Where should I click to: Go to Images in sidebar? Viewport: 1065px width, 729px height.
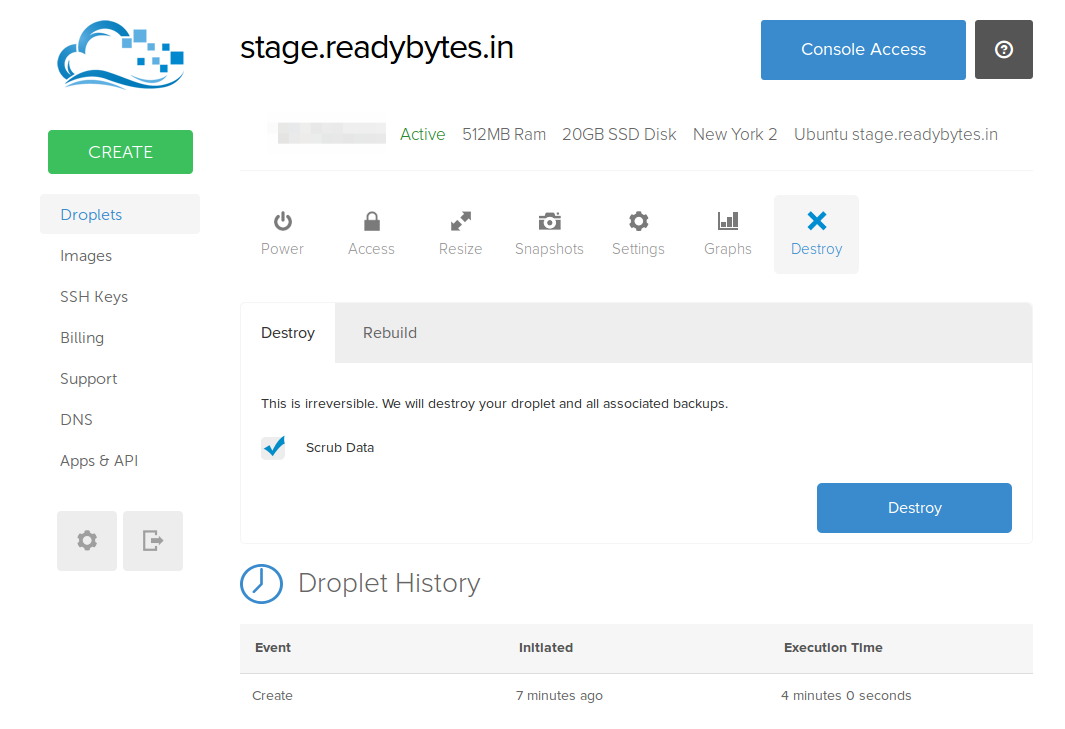86,256
